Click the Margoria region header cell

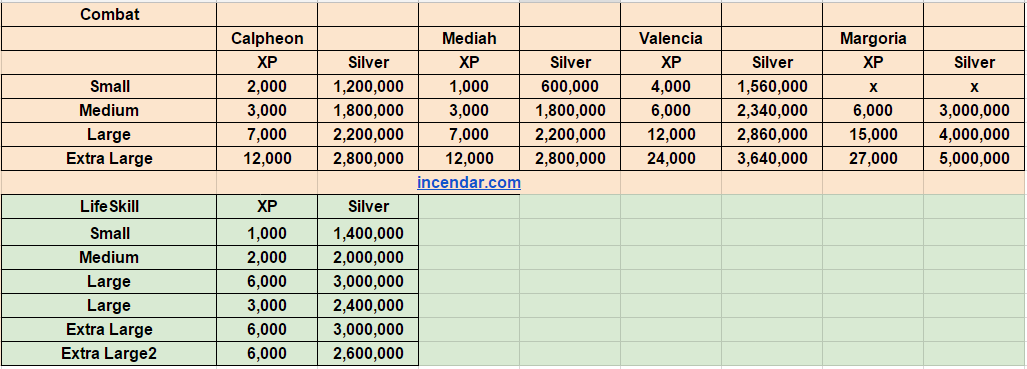pos(873,39)
